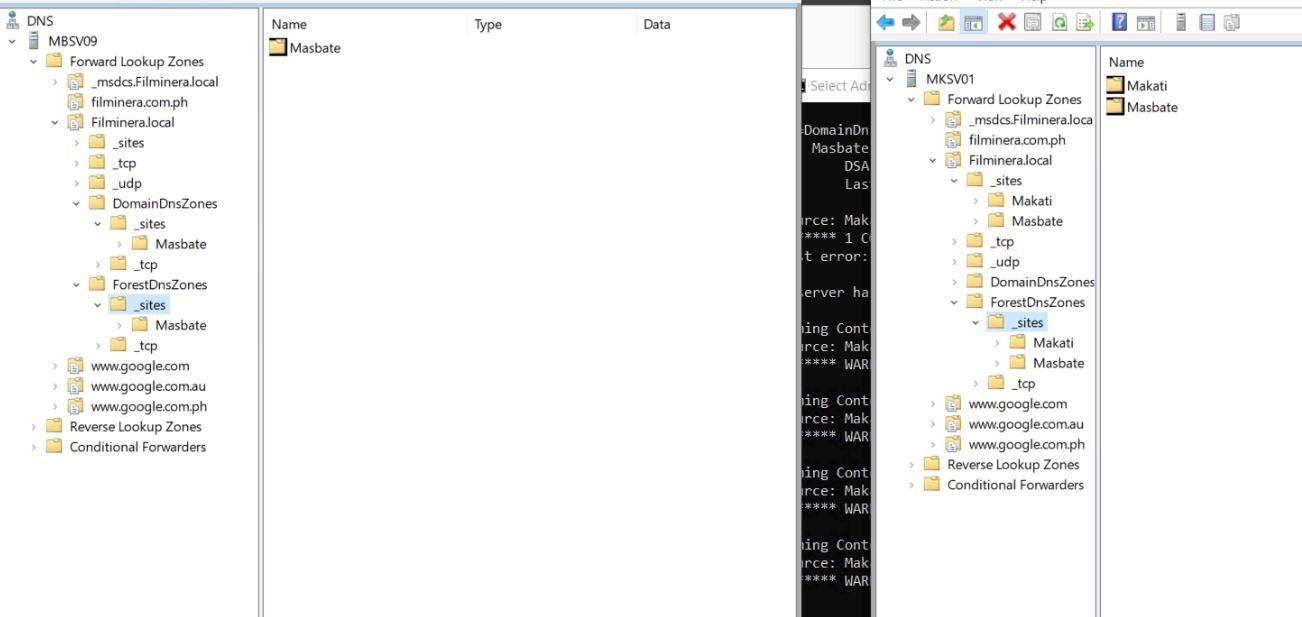Image resolution: width=1302 pixels, height=617 pixels.
Task: Click the Up One Level folder icon
Action: [946, 22]
